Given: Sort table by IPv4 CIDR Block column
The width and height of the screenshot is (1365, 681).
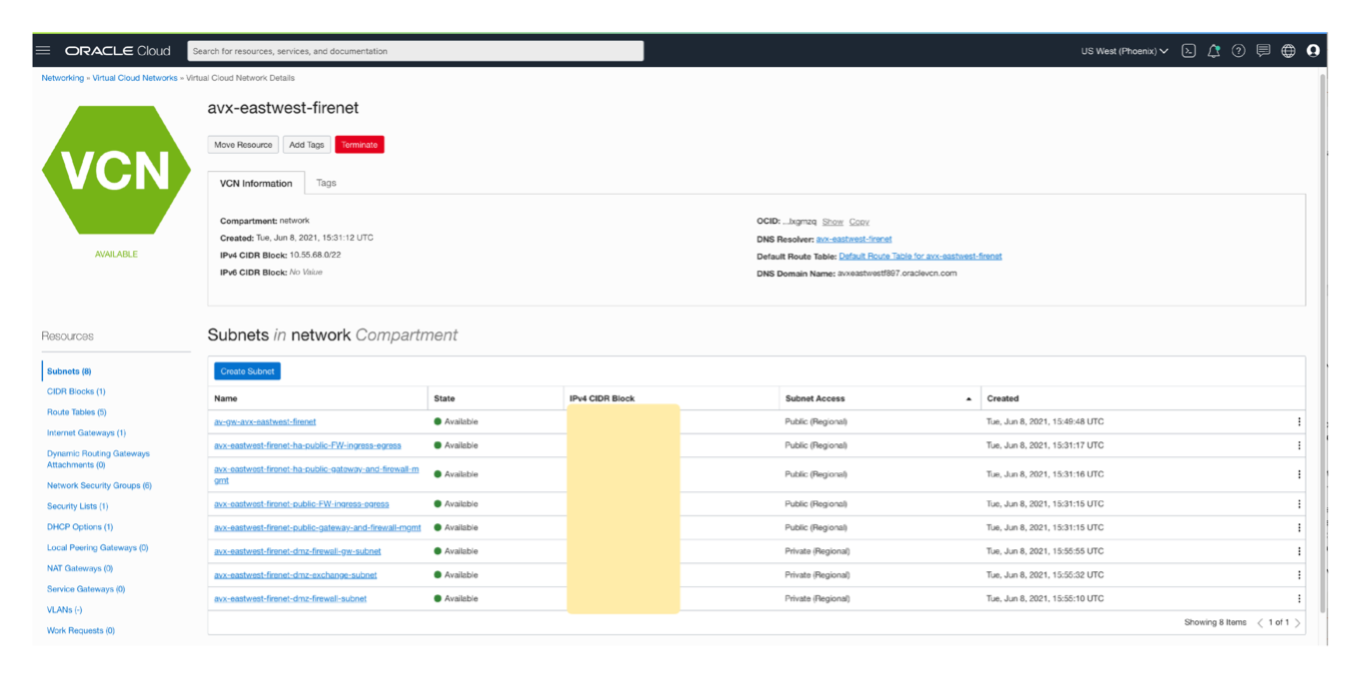Looking at the screenshot, I should pyautogui.click(x=670, y=399).
